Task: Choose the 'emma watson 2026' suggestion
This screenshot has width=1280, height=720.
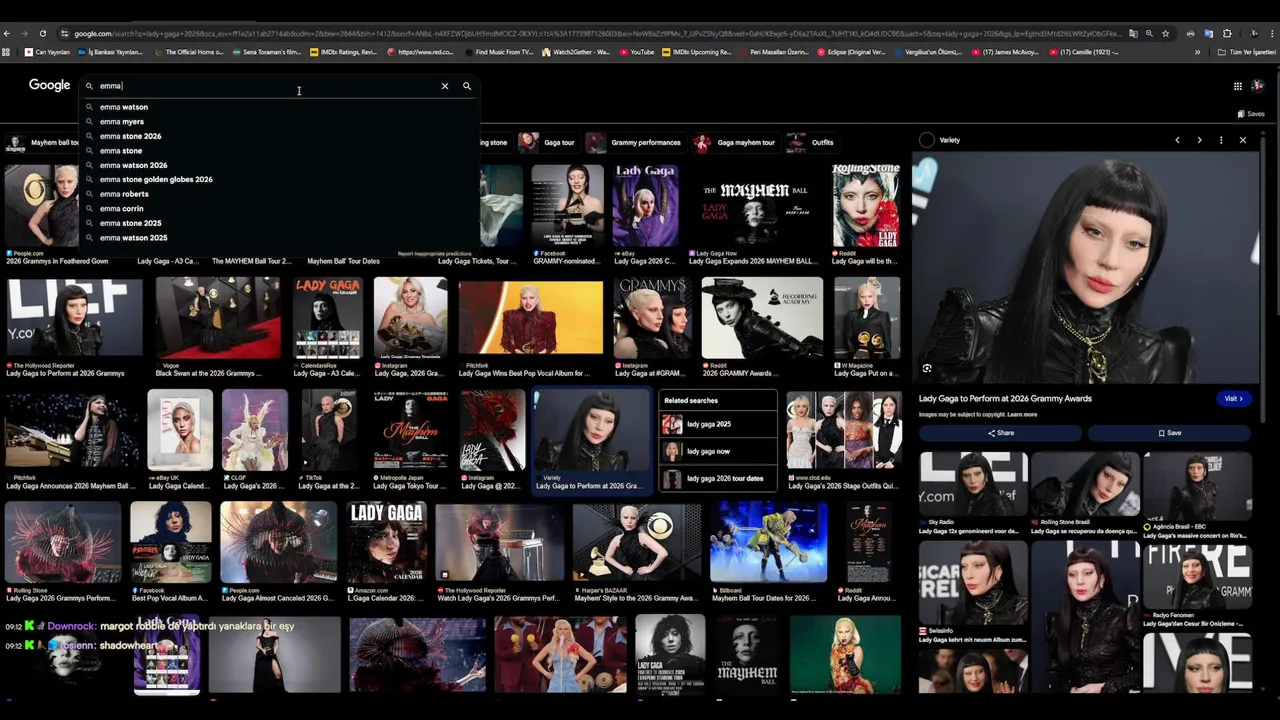Action: tap(280, 165)
